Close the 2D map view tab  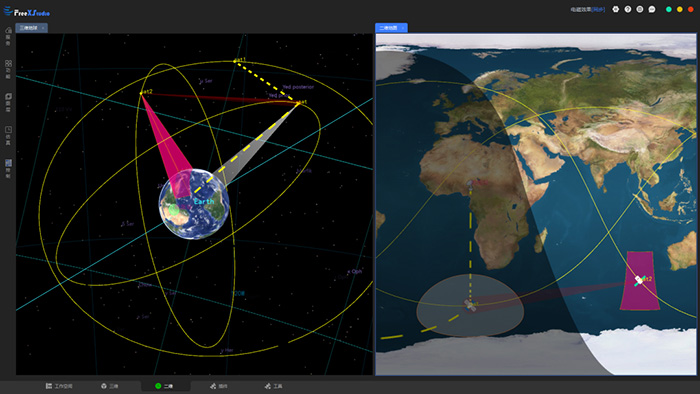(x=403, y=28)
